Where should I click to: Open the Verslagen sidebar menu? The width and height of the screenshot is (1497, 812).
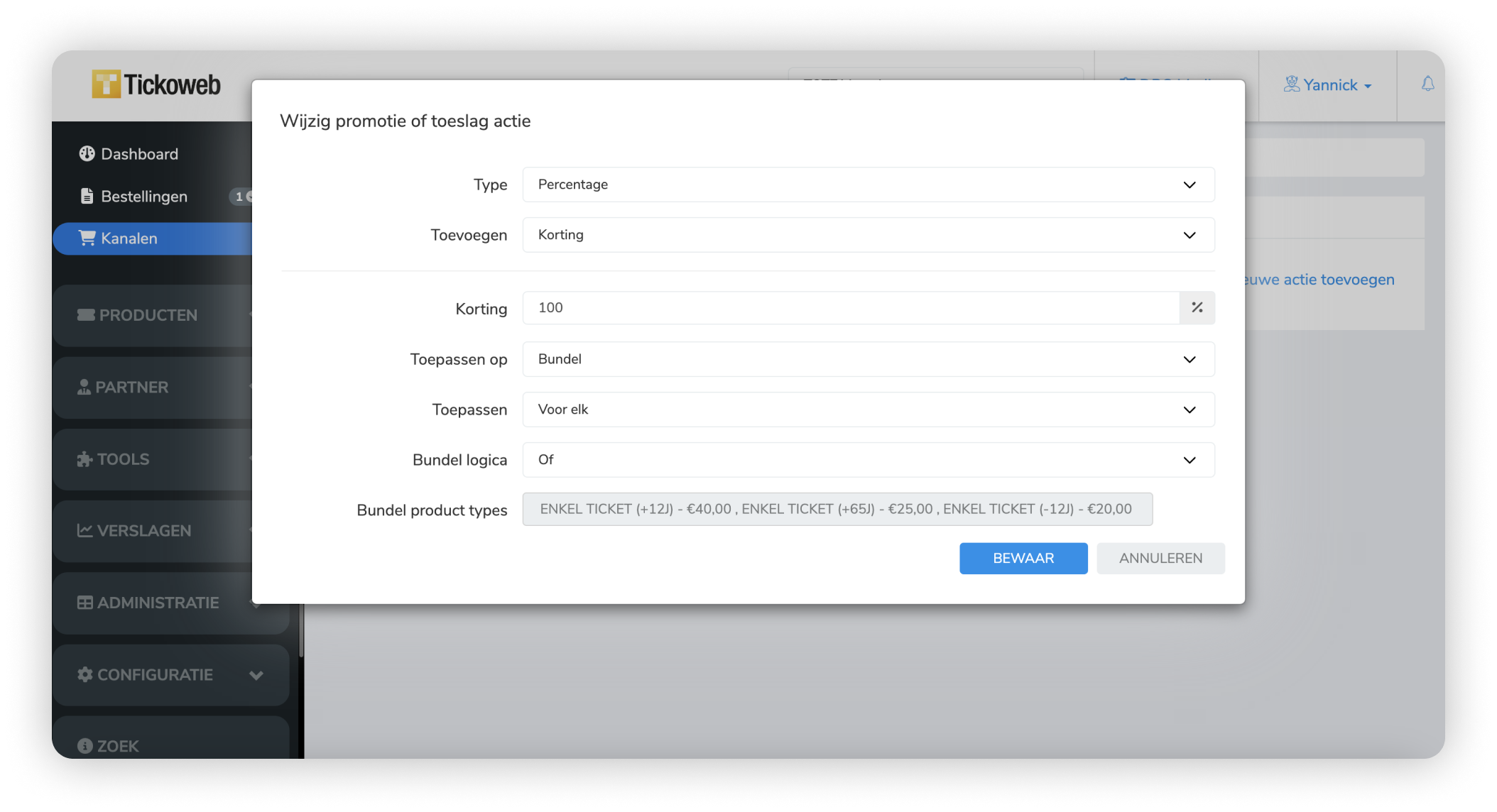pos(143,531)
